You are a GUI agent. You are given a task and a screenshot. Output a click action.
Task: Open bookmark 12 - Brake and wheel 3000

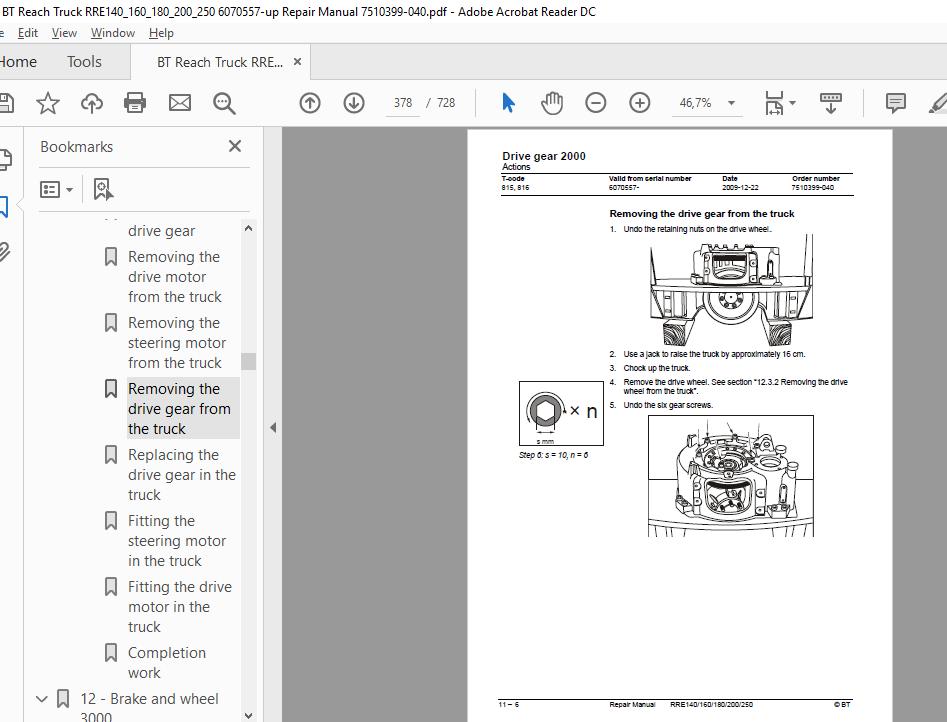pos(149,706)
